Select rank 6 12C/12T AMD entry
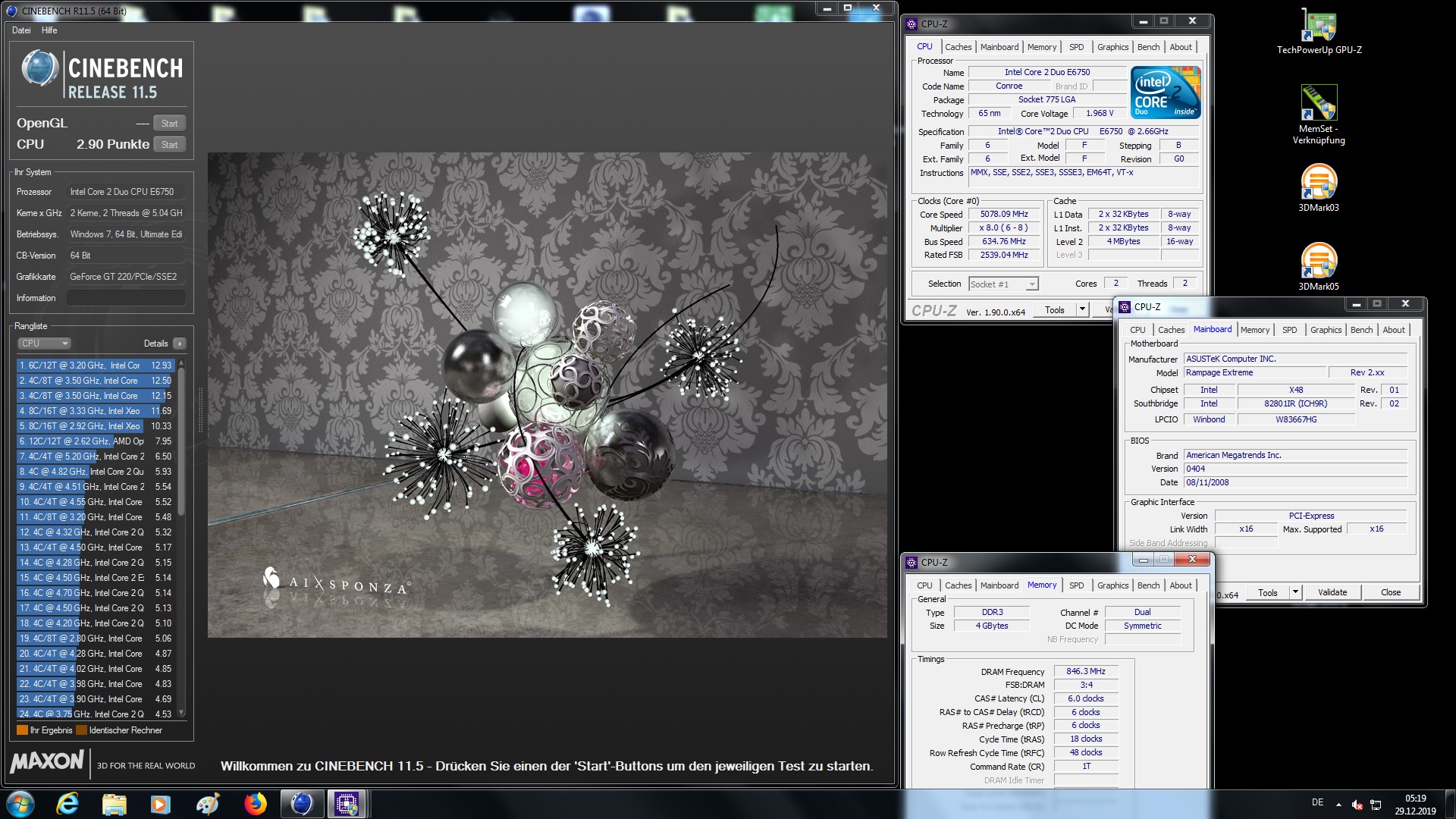 pos(96,441)
